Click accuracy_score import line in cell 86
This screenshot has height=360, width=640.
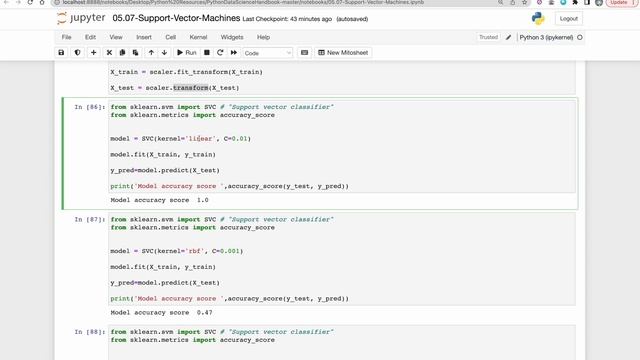pos(192,115)
